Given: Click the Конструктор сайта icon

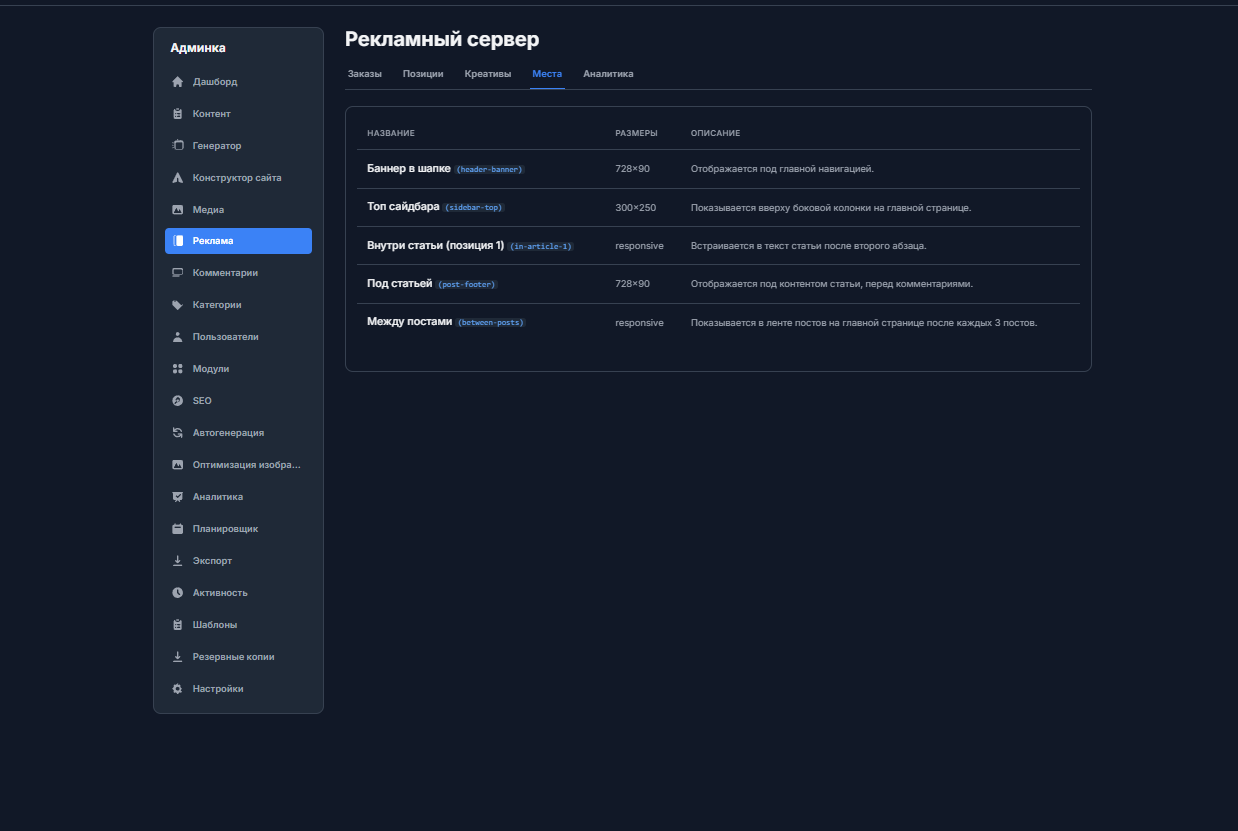Looking at the screenshot, I should point(178,178).
